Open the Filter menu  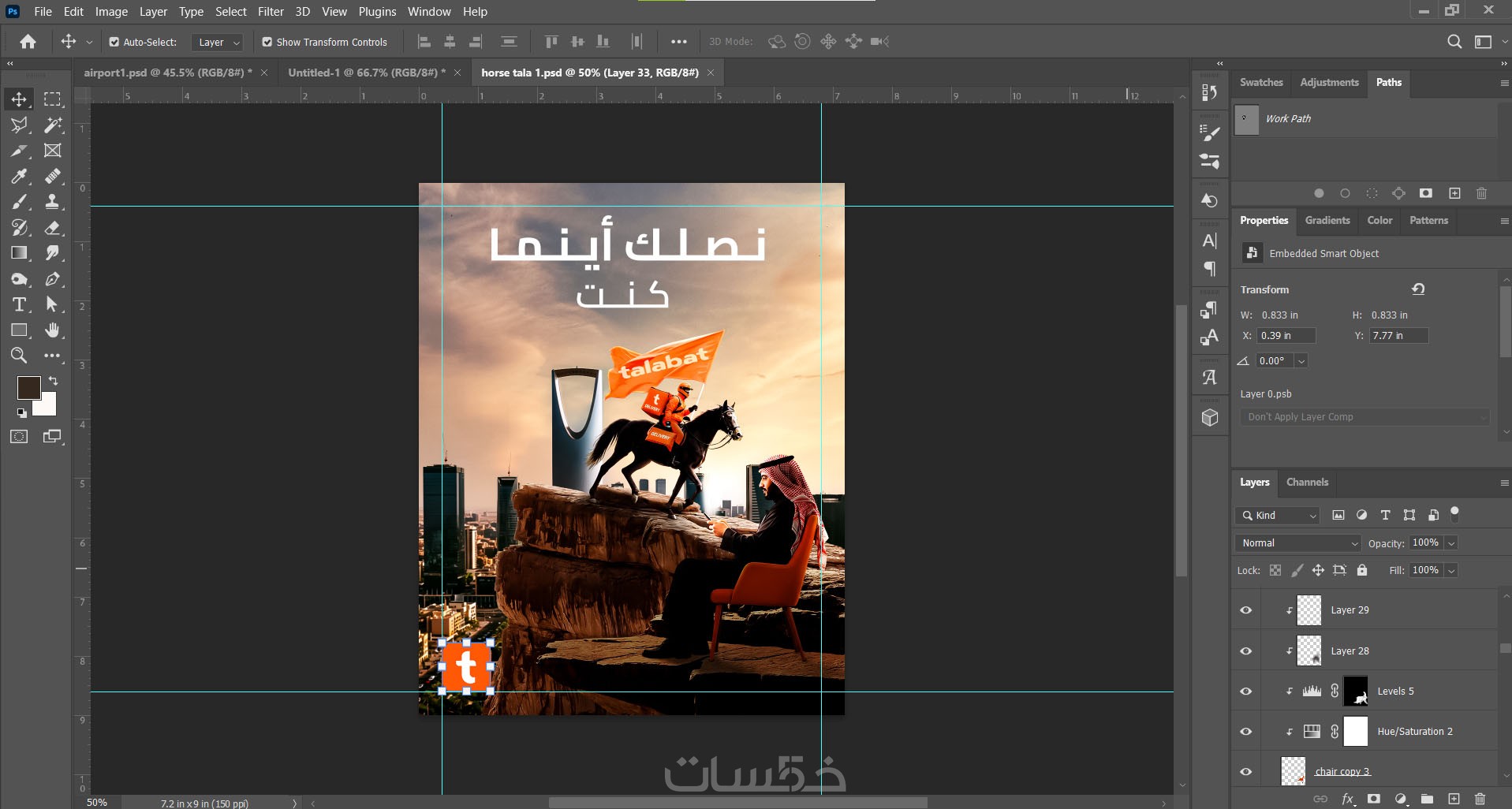click(271, 12)
